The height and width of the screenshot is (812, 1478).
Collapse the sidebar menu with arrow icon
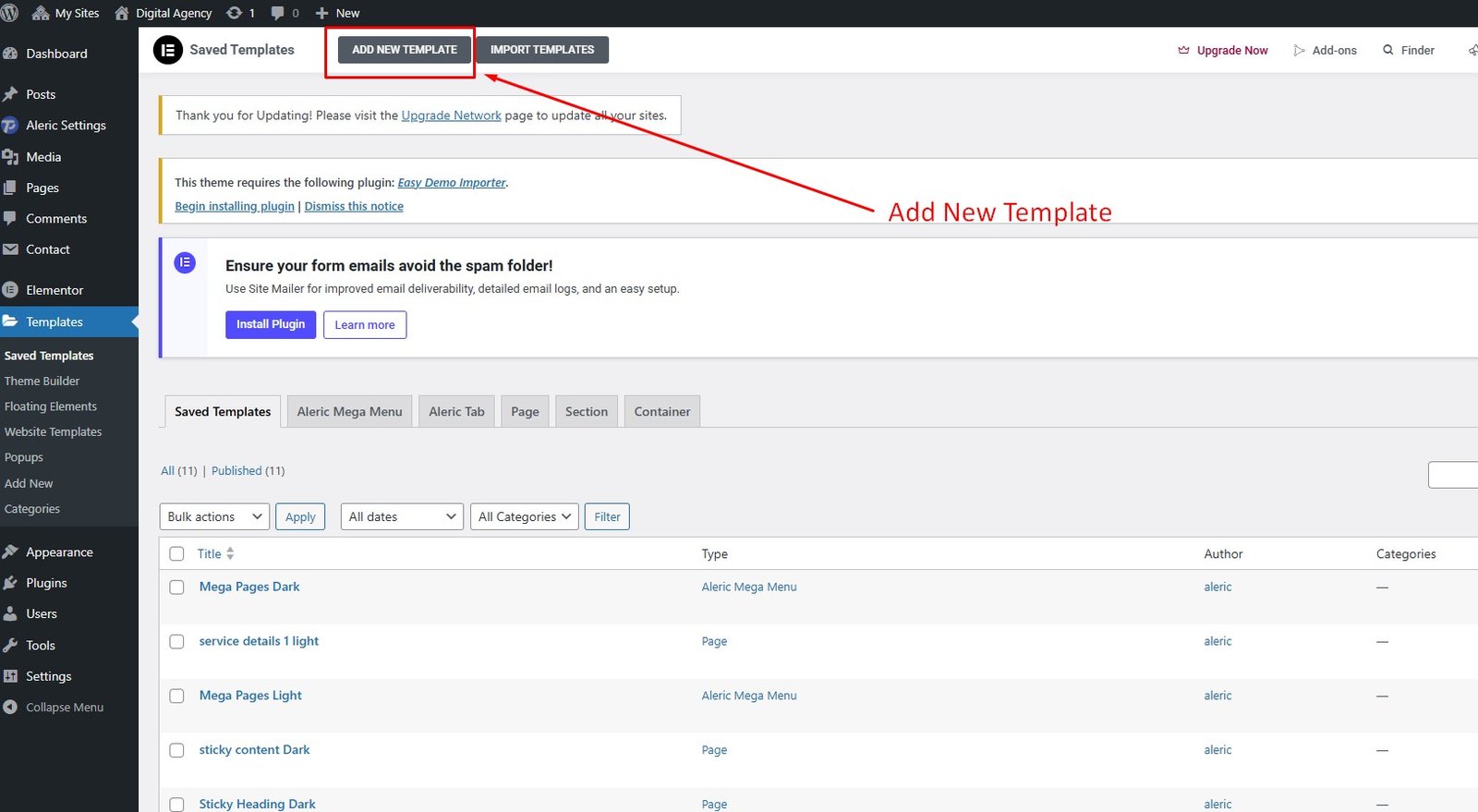pos(10,708)
